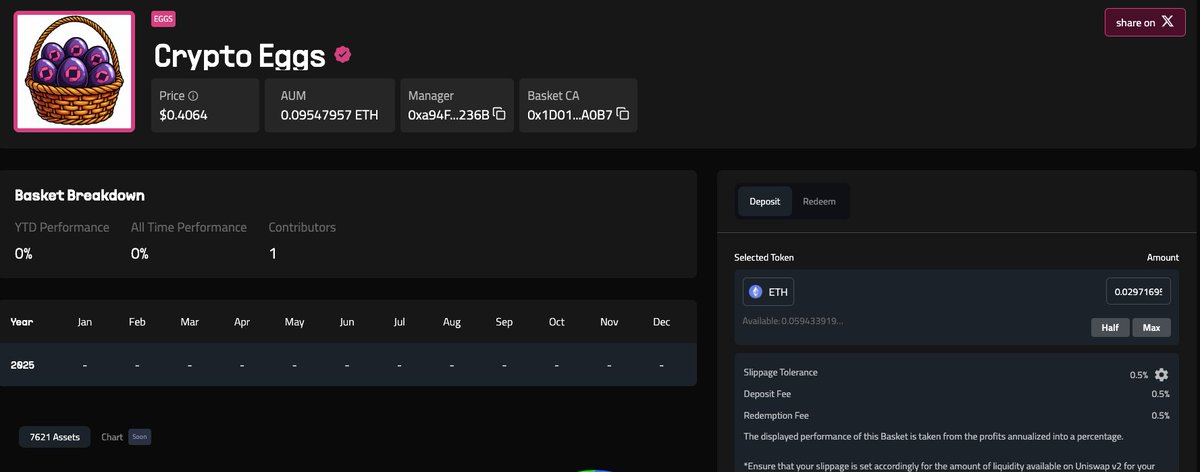The width and height of the screenshot is (1200, 472).
Task: Click the ETH token logo
Action: tap(756, 292)
